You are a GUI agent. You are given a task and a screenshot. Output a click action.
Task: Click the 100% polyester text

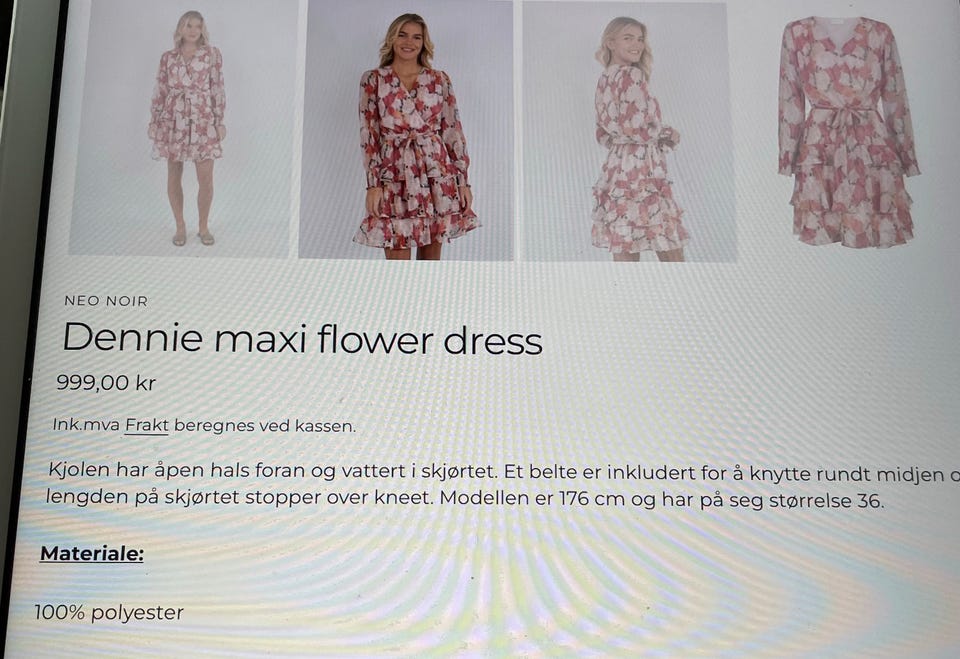click(109, 612)
